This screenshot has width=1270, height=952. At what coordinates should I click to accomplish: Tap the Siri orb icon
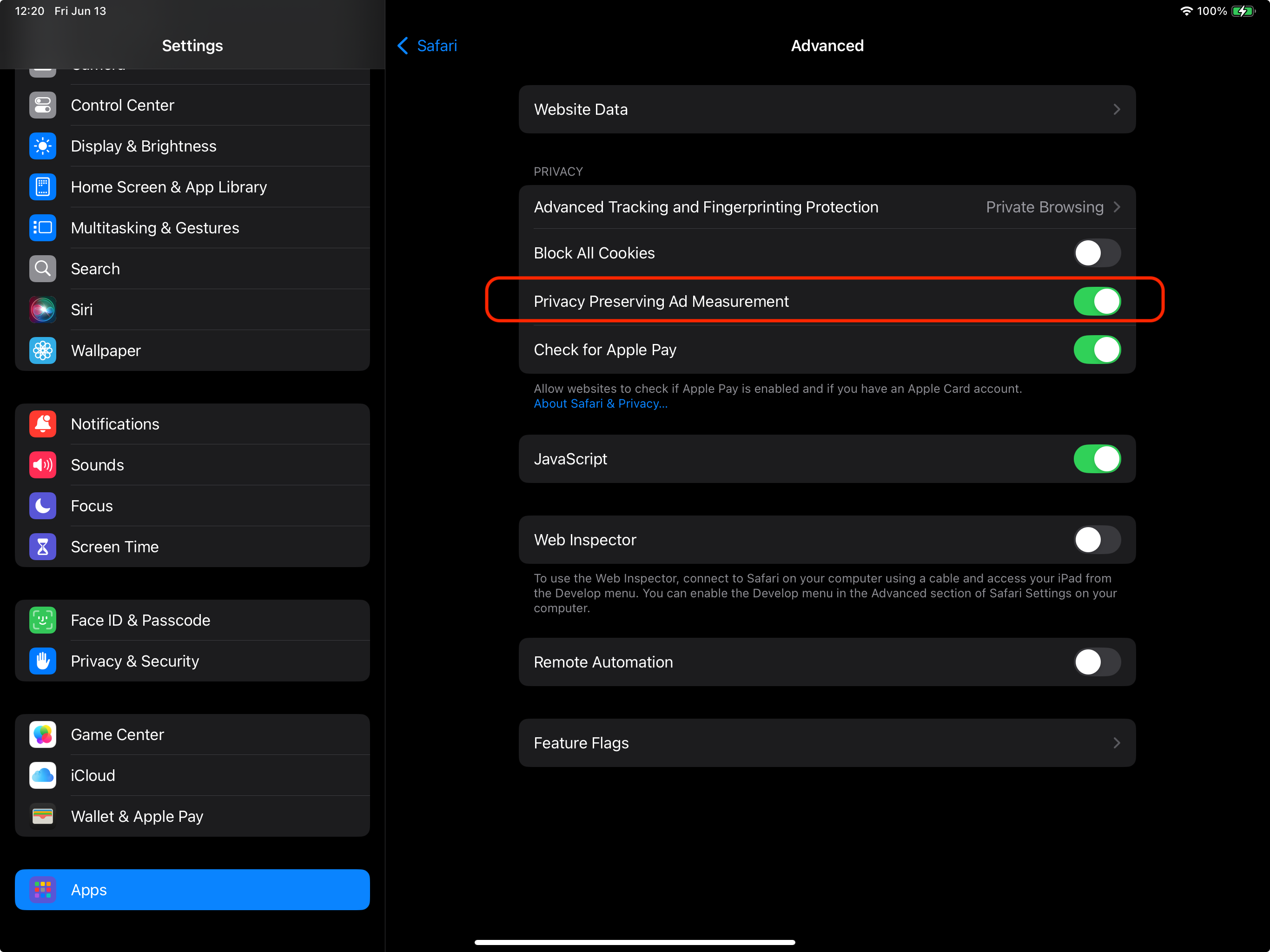click(42, 310)
